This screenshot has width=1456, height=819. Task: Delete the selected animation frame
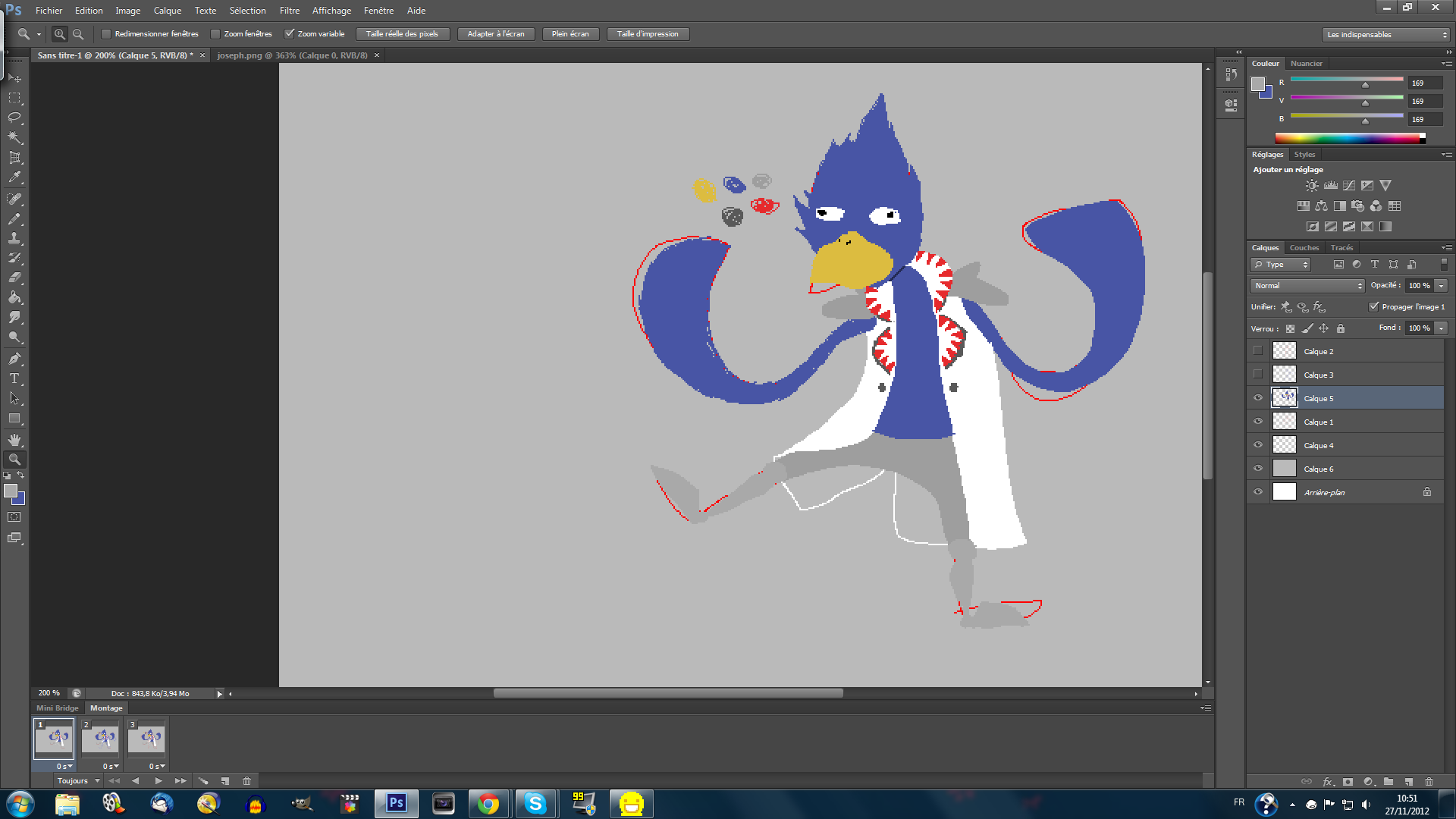pyautogui.click(x=246, y=780)
